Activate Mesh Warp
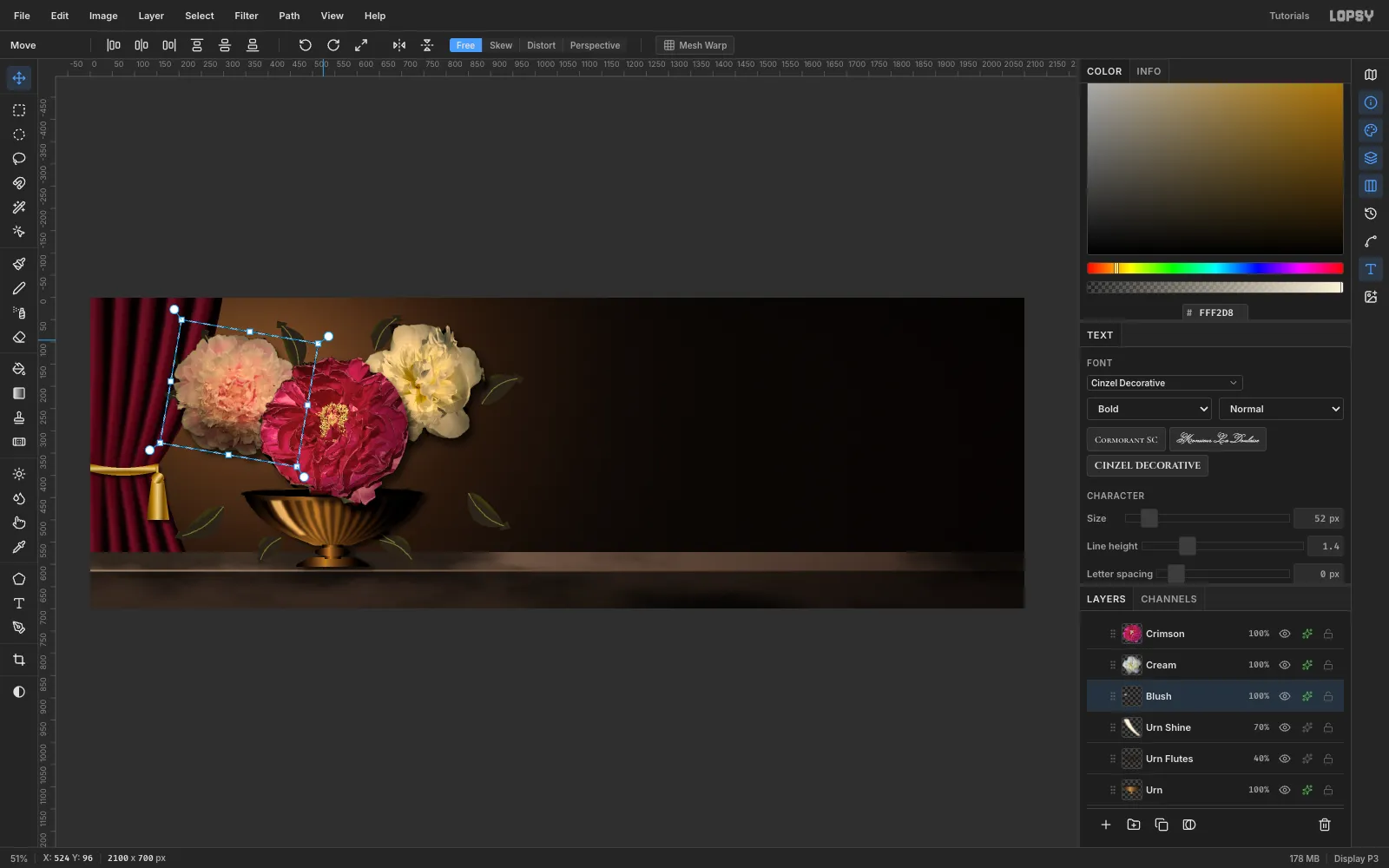Screen dimensions: 1389x868 (694, 45)
